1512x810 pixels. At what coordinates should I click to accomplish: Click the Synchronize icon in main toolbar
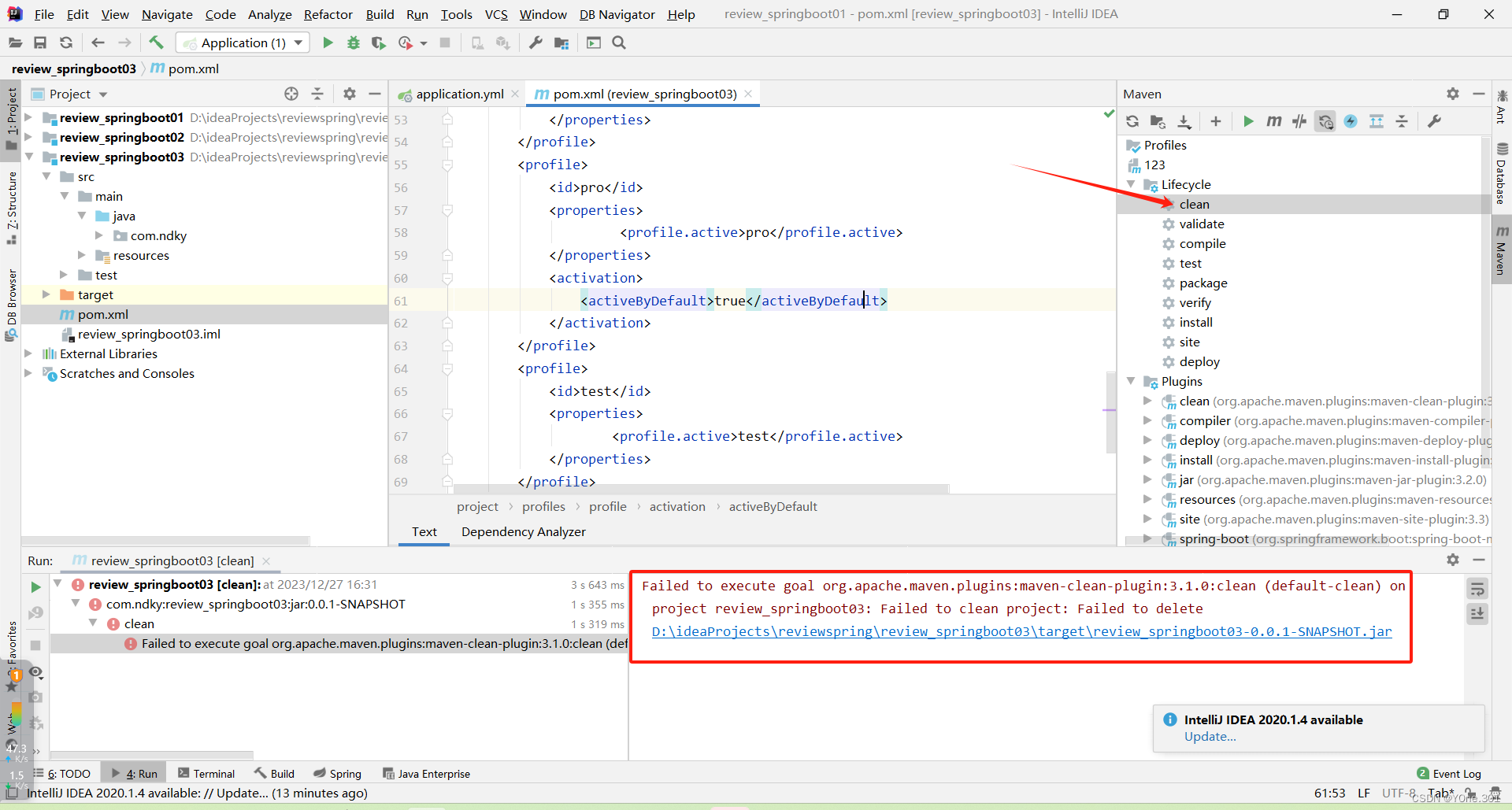66,43
